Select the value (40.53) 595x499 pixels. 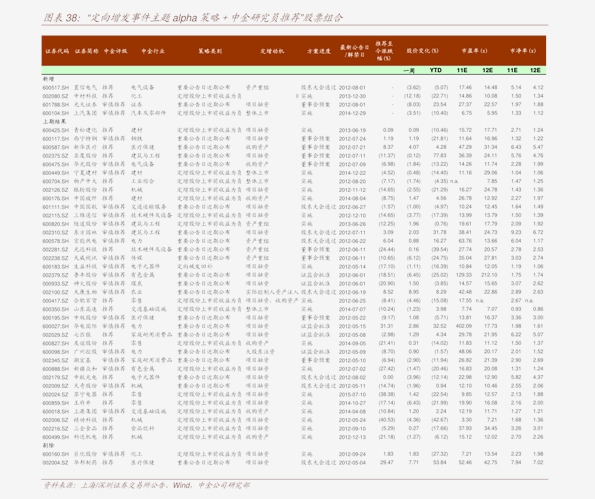tap(387, 420)
